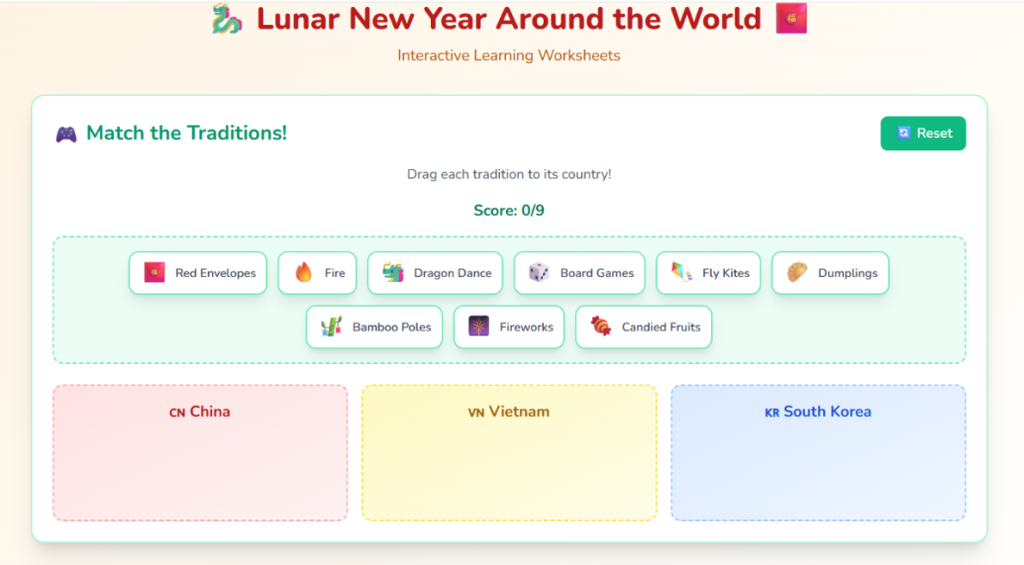
Task: Select the Bamboo Poles label
Action: coord(392,327)
